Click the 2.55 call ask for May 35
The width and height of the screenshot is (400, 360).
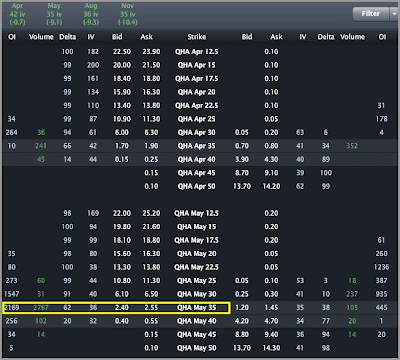tap(151, 308)
